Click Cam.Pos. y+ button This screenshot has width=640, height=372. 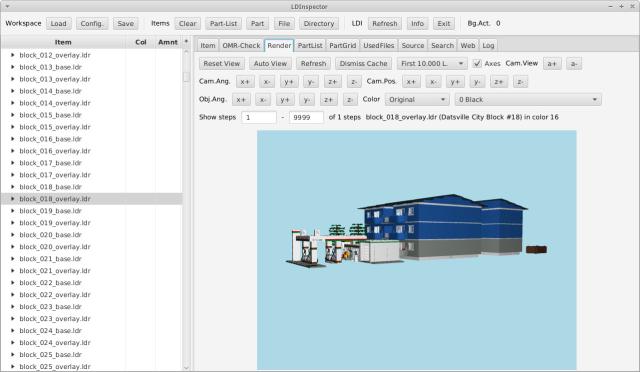tap(455, 82)
